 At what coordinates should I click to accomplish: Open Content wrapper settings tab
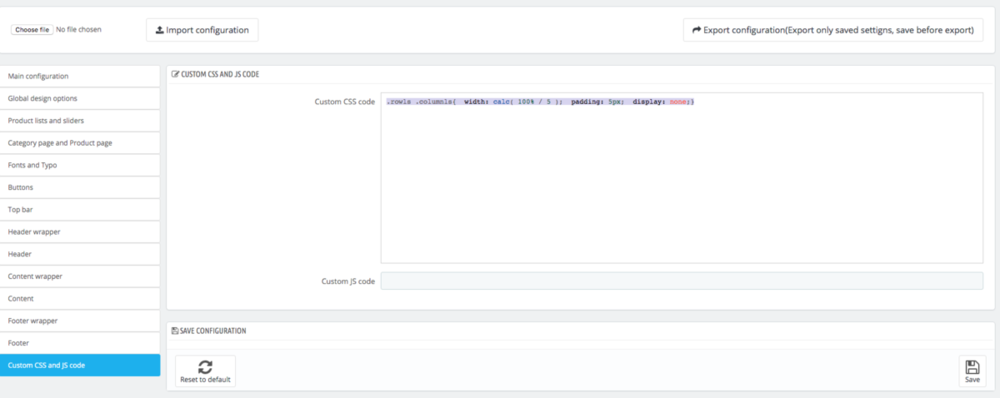pos(80,276)
